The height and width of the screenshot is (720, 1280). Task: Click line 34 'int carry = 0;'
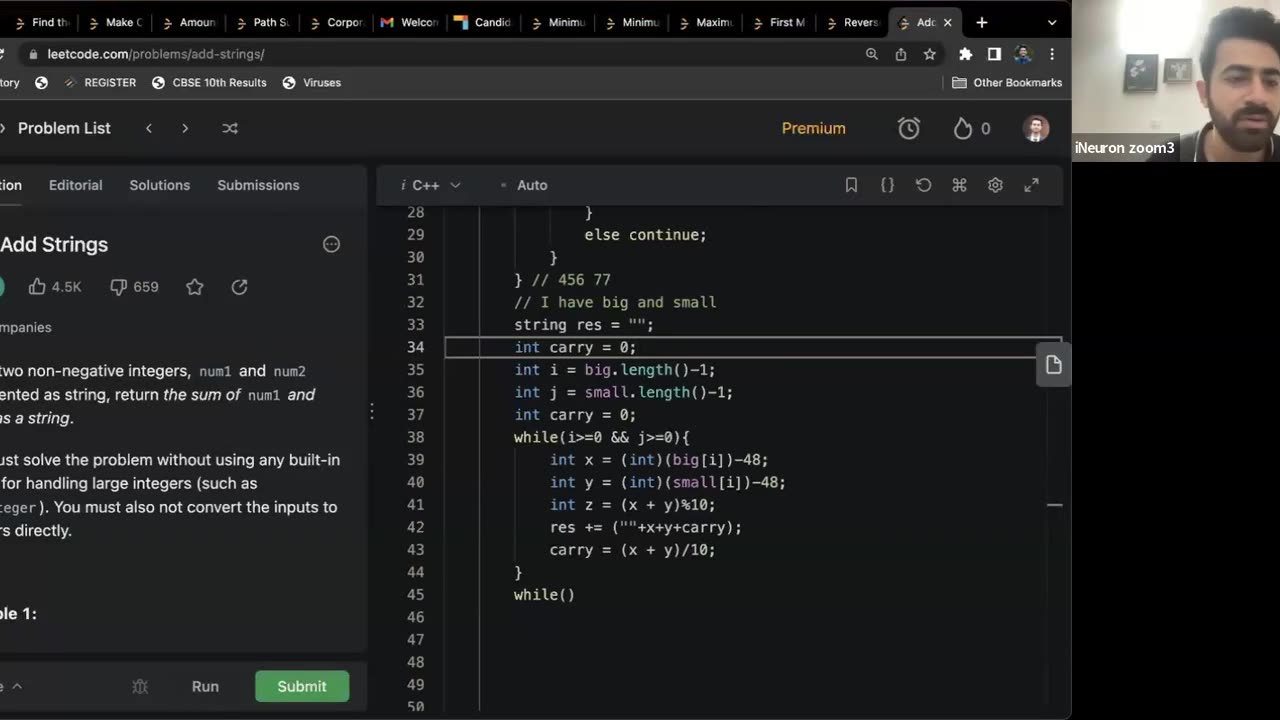pyautogui.click(x=575, y=347)
